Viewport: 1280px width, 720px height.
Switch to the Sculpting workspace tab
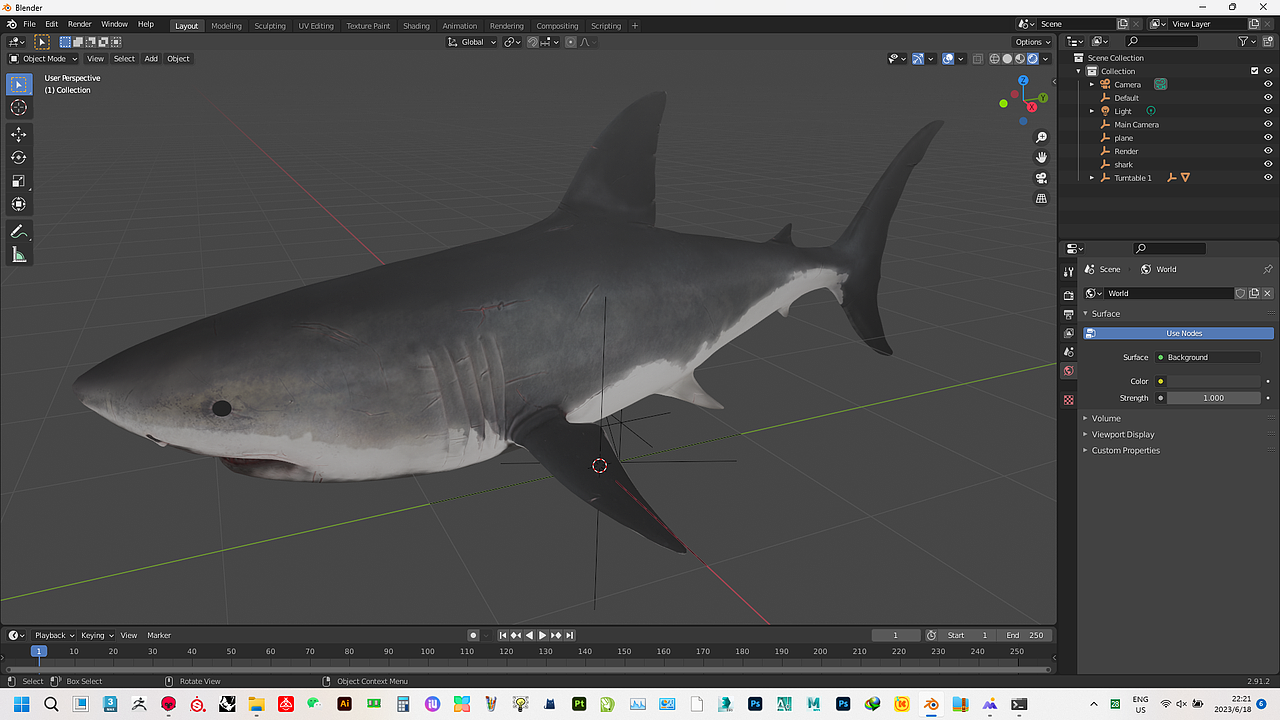[x=270, y=26]
